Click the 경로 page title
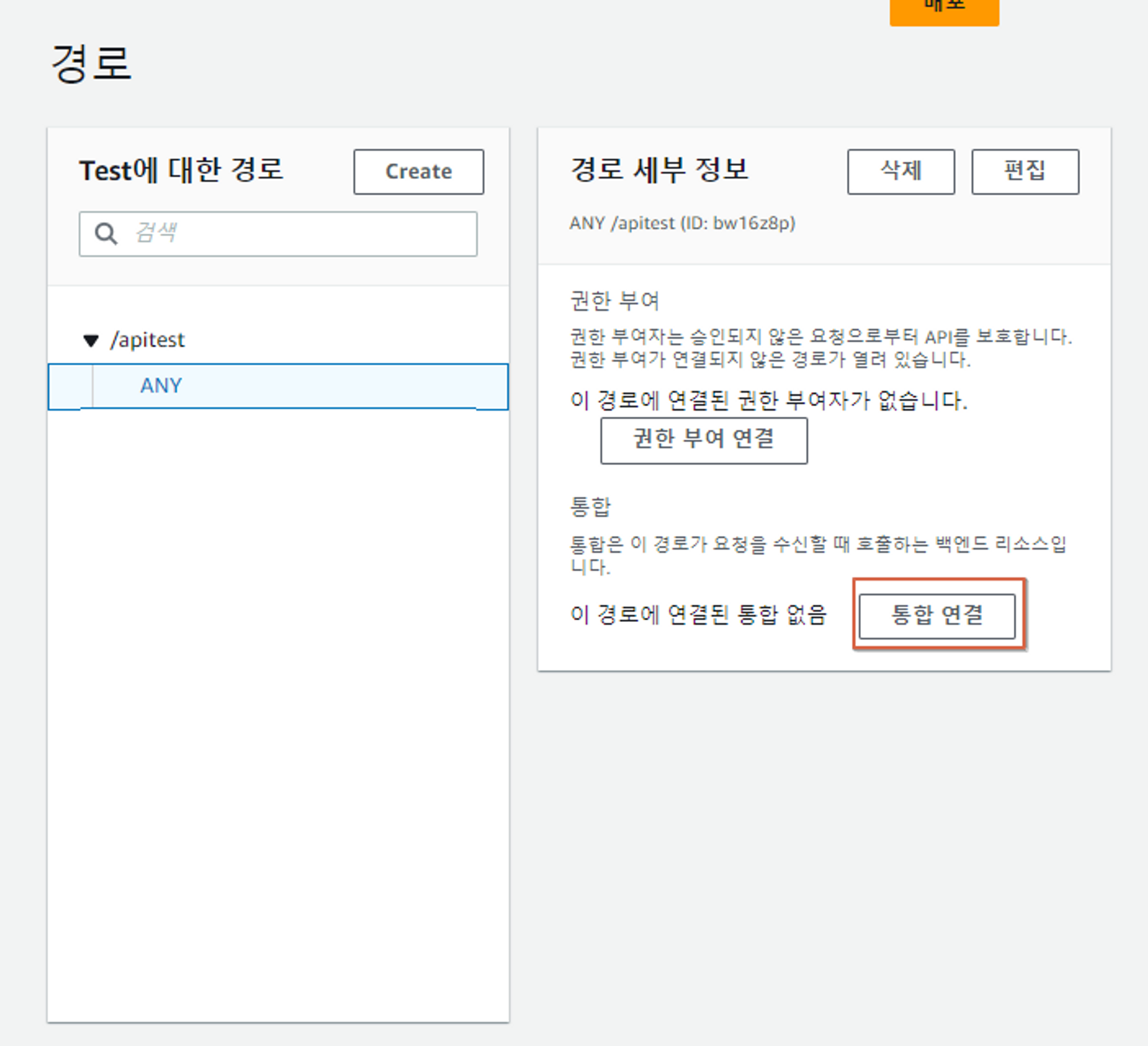The width and height of the screenshot is (1148, 1046). (92, 64)
